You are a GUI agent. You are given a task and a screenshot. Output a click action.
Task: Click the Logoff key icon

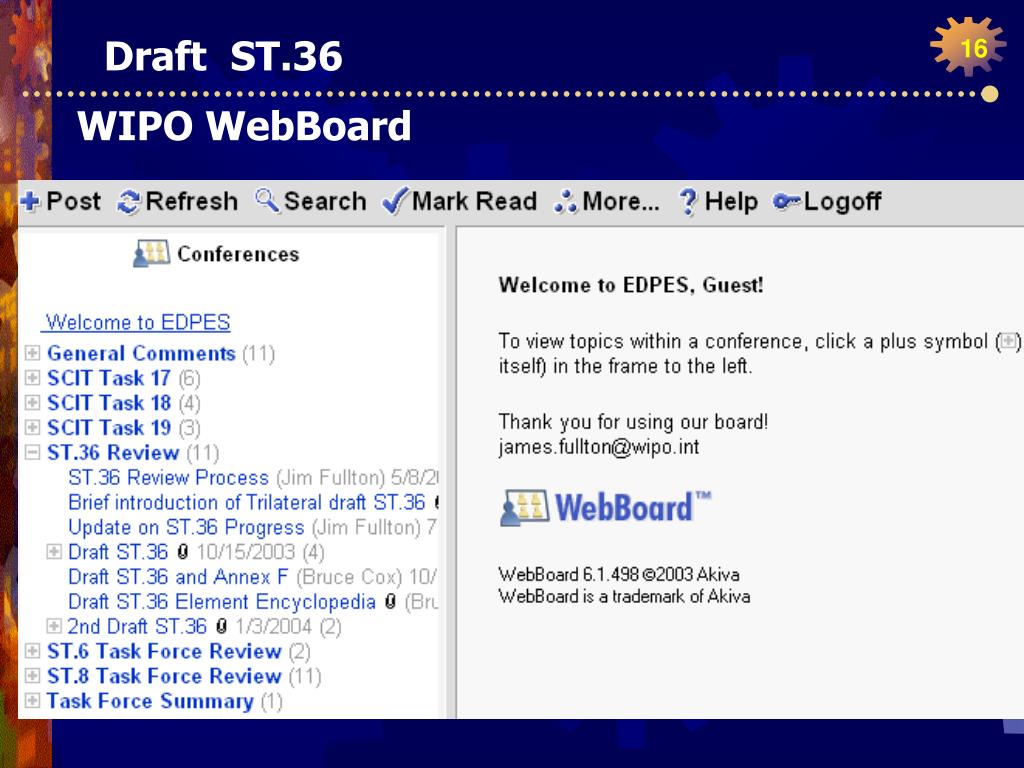(x=786, y=201)
